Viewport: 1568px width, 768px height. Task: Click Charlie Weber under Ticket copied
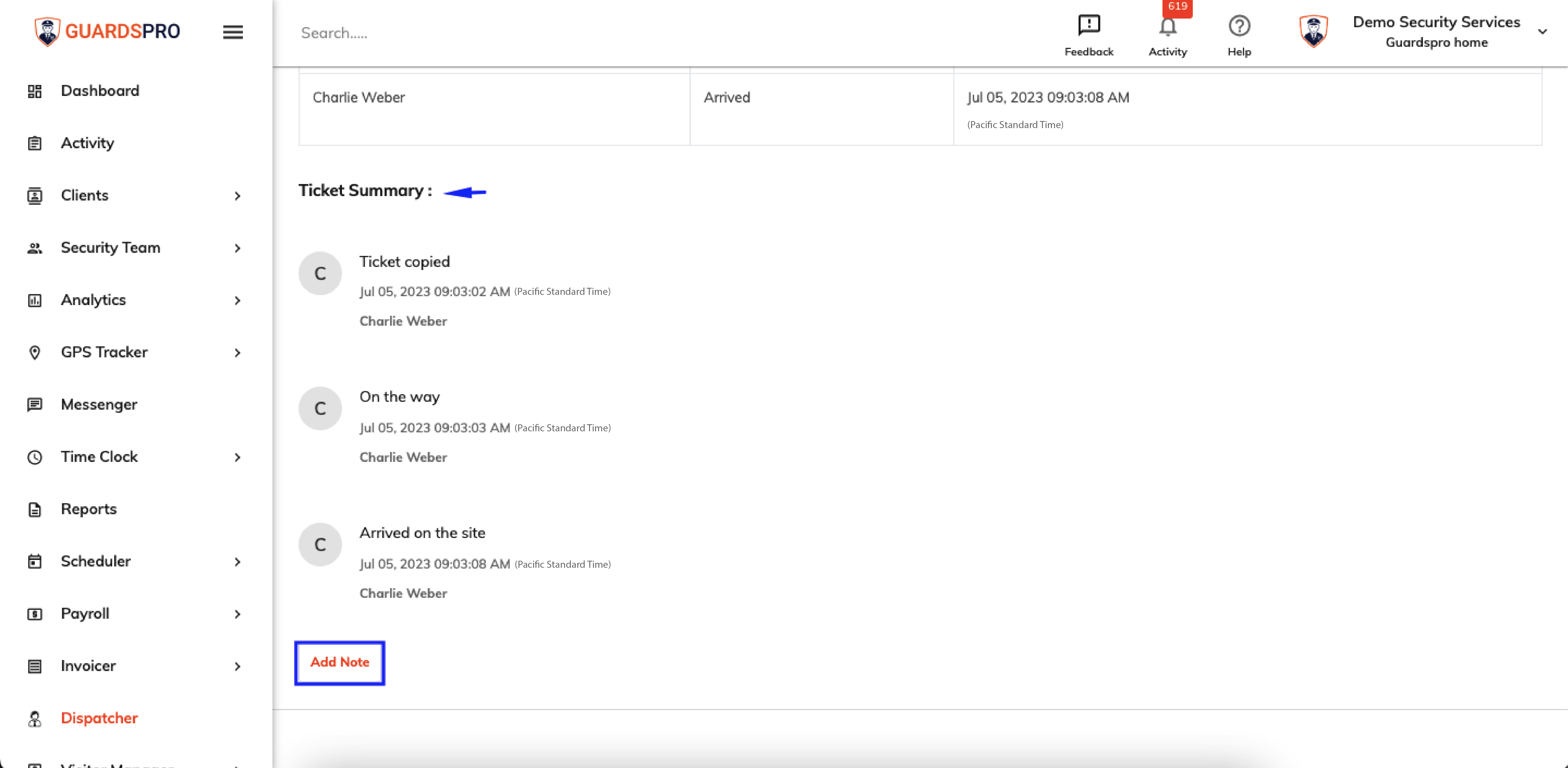pos(403,321)
